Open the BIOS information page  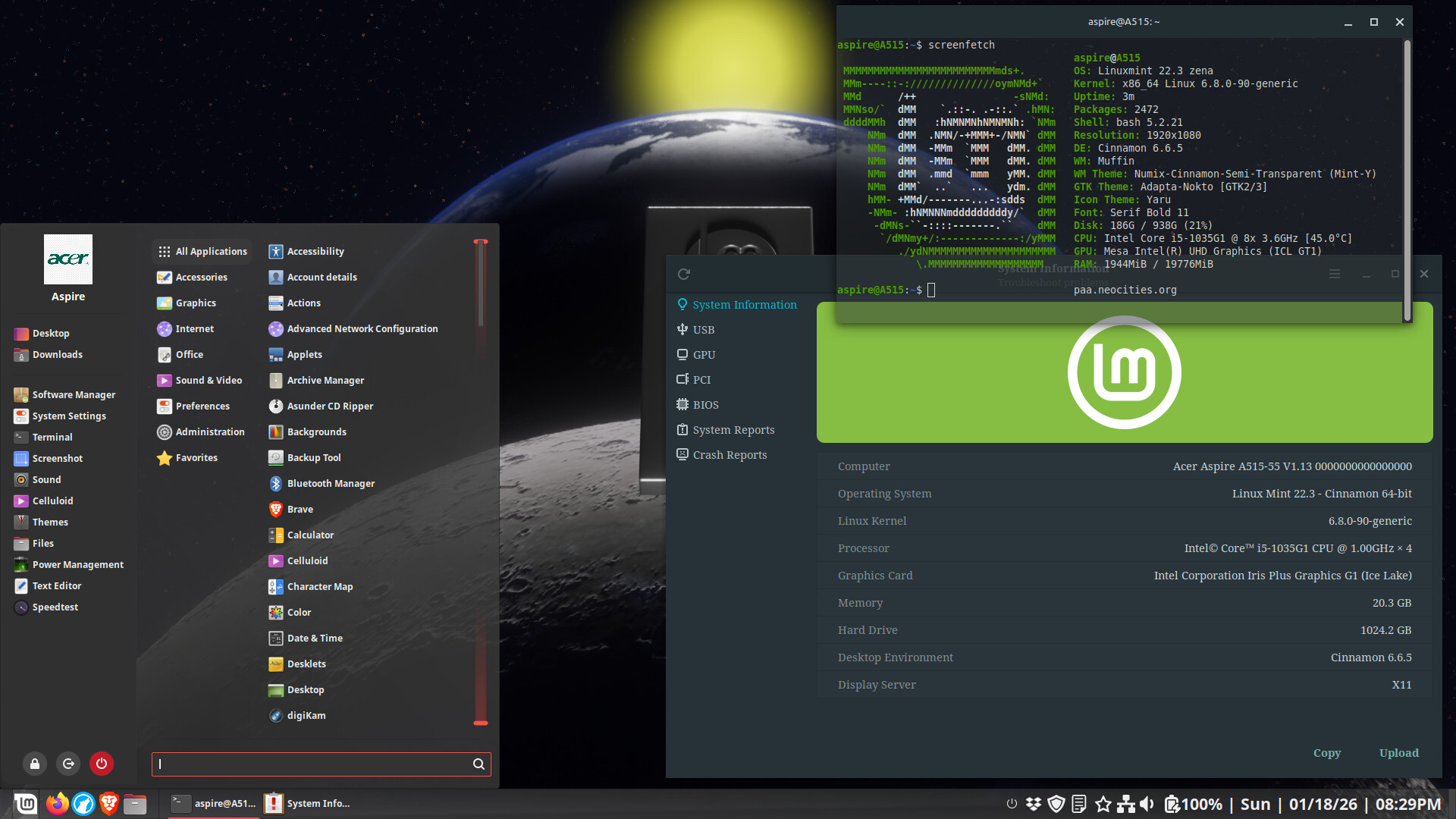tap(704, 405)
